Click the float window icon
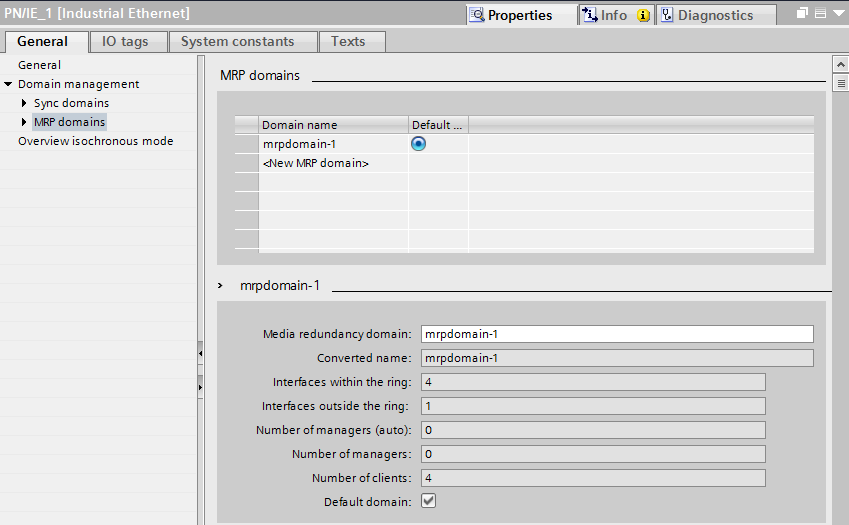The image size is (849, 525). click(x=802, y=14)
